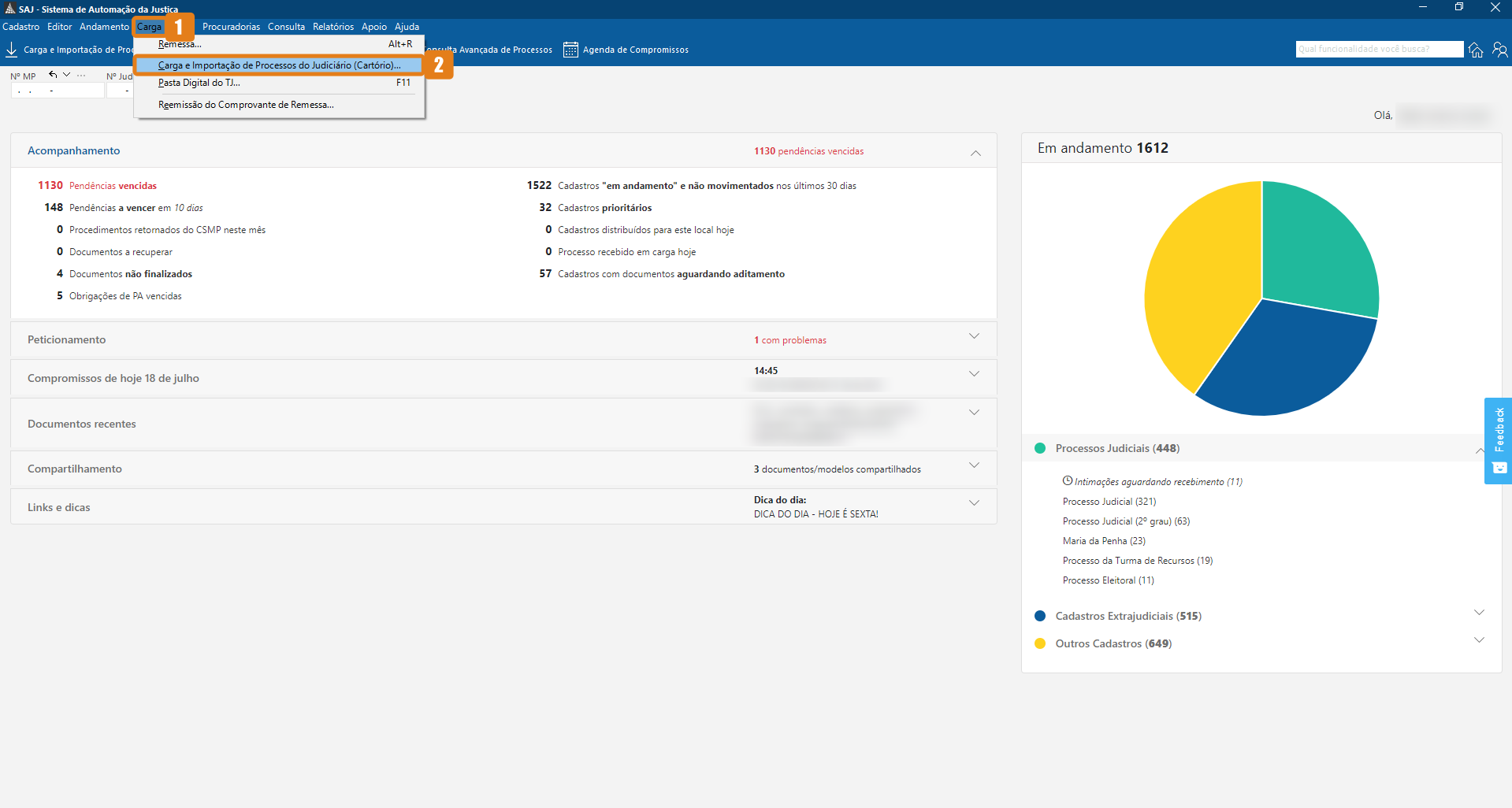Open Processo da Turma de Recursos (19)
1512x808 pixels.
pyautogui.click(x=1138, y=561)
